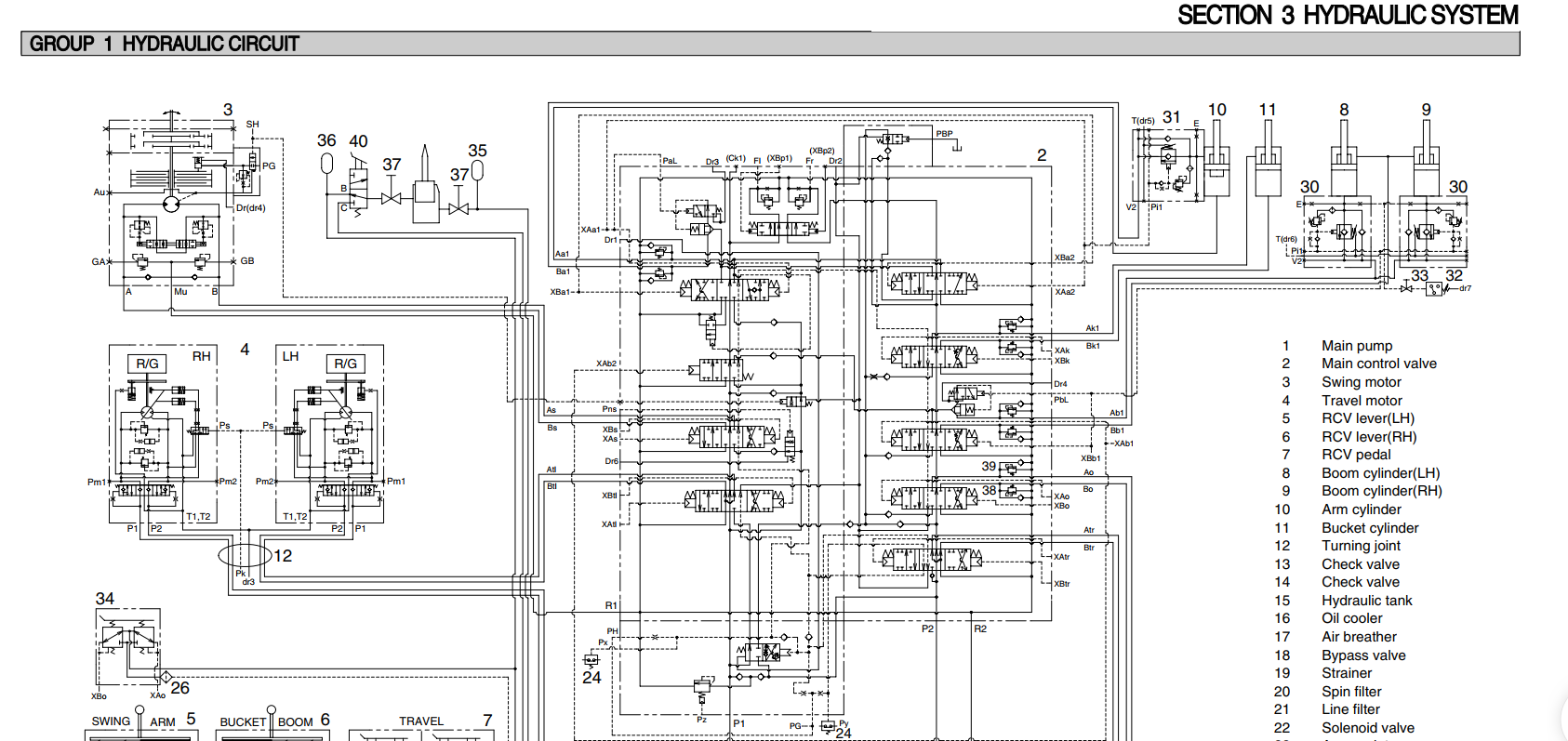Click the "RH" travel motor label
1568x741 pixels.
202,356
